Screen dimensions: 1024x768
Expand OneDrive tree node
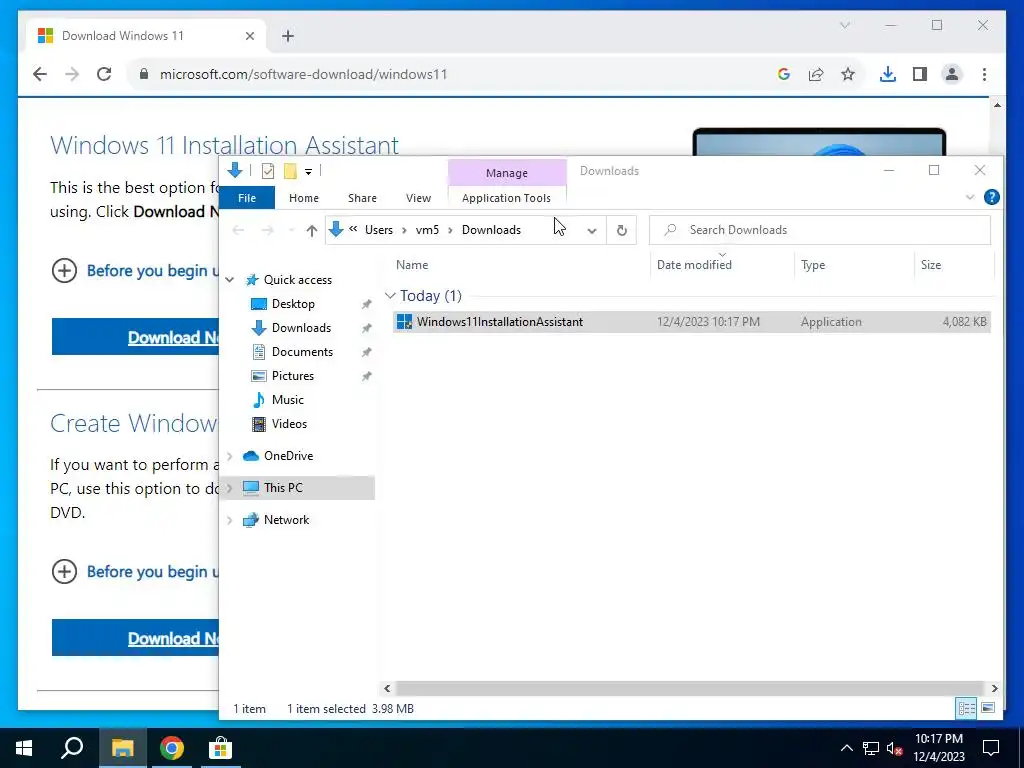pyautogui.click(x=230, y=456)
